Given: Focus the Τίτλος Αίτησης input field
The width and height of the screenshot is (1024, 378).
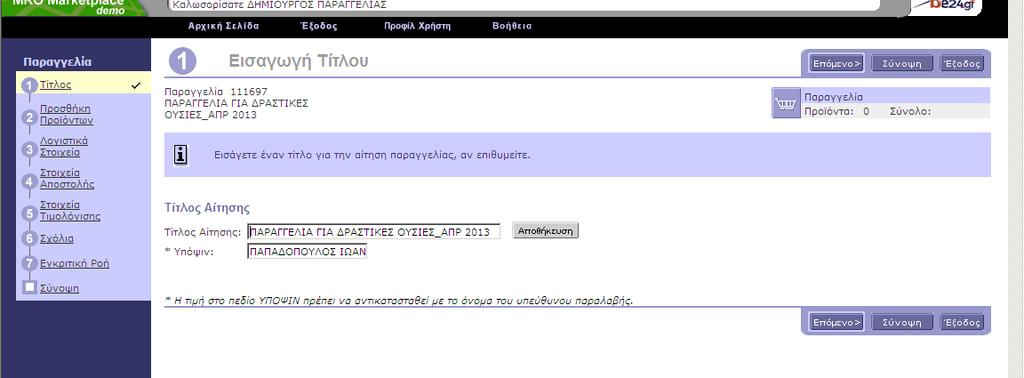Looking at the screenshot, I should tap(374, 232).
